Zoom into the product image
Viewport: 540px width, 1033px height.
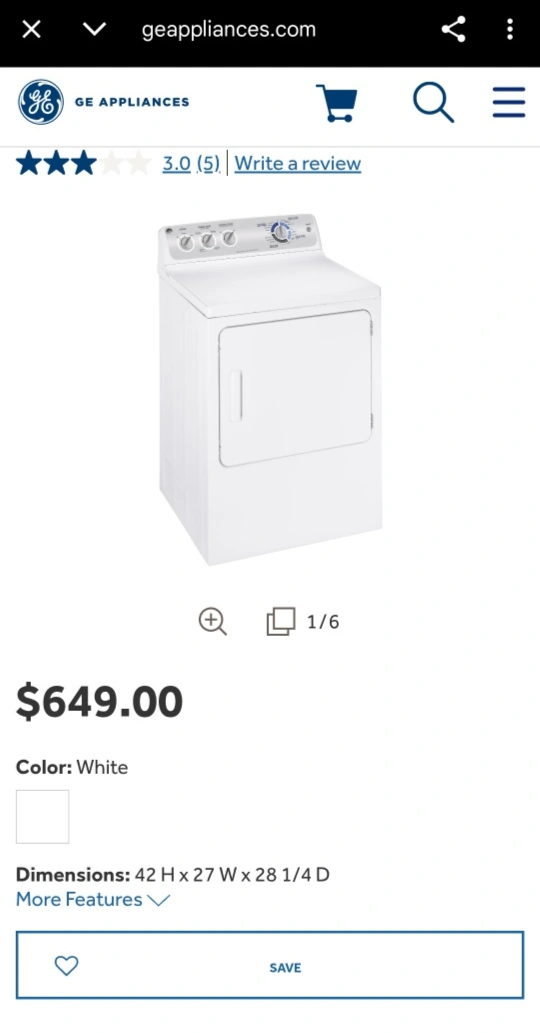click(213, 621)
